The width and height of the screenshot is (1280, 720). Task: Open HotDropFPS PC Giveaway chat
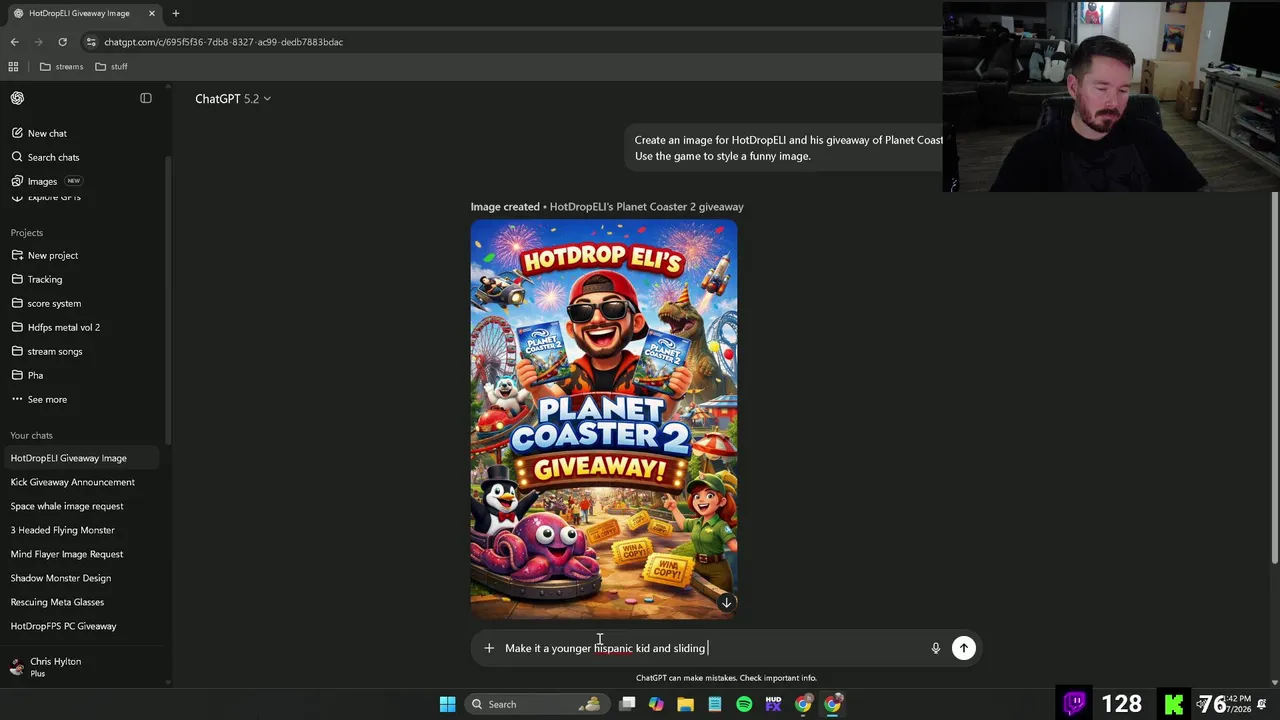coord(63,626)
